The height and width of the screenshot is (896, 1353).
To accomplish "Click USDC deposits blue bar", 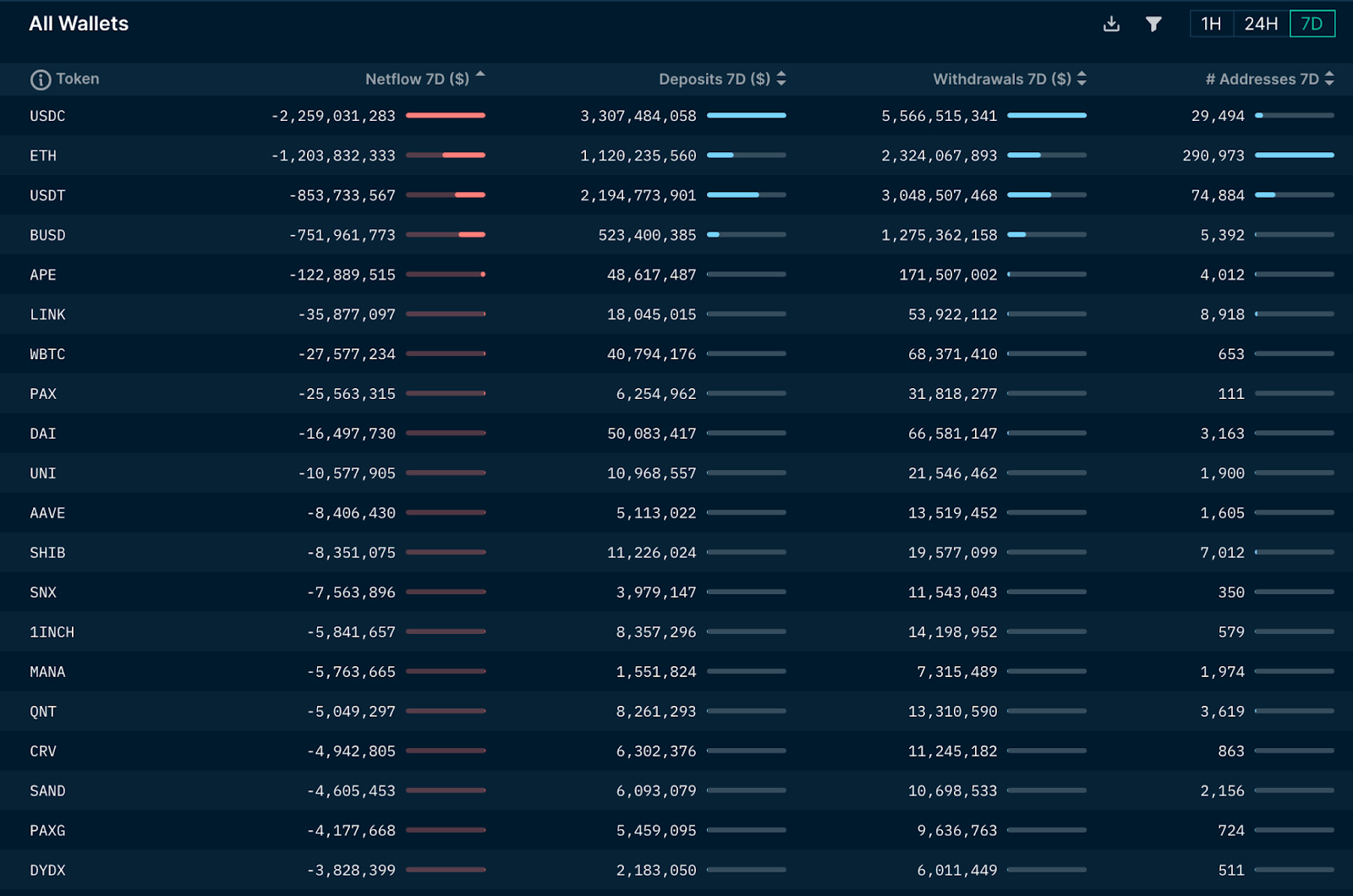I will (x=747, y=115).
